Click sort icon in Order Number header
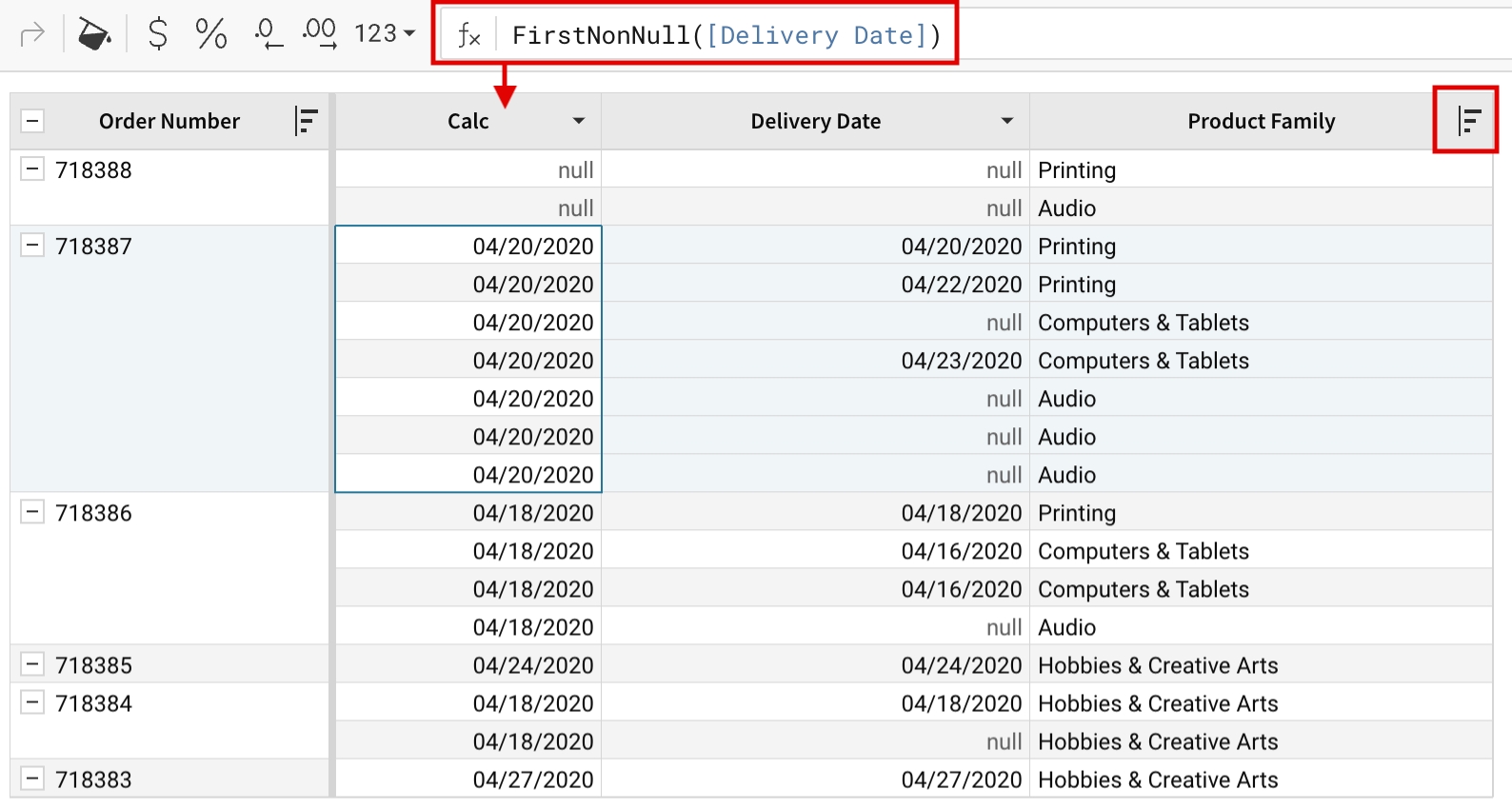Viewport: 1512px width, 809px height. (x=306, y=121)
